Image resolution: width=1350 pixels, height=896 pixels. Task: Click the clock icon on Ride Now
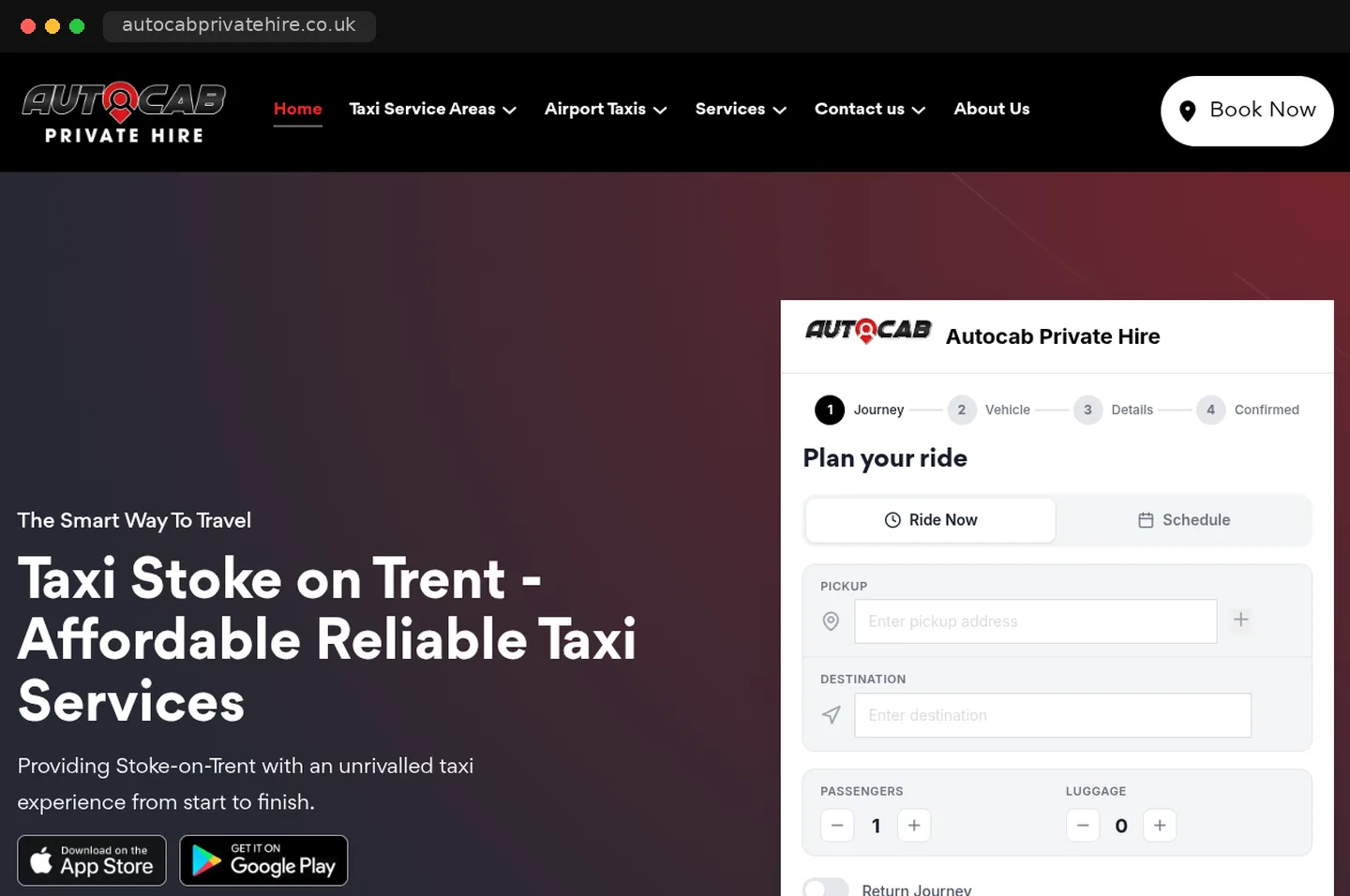pos(892,520)
